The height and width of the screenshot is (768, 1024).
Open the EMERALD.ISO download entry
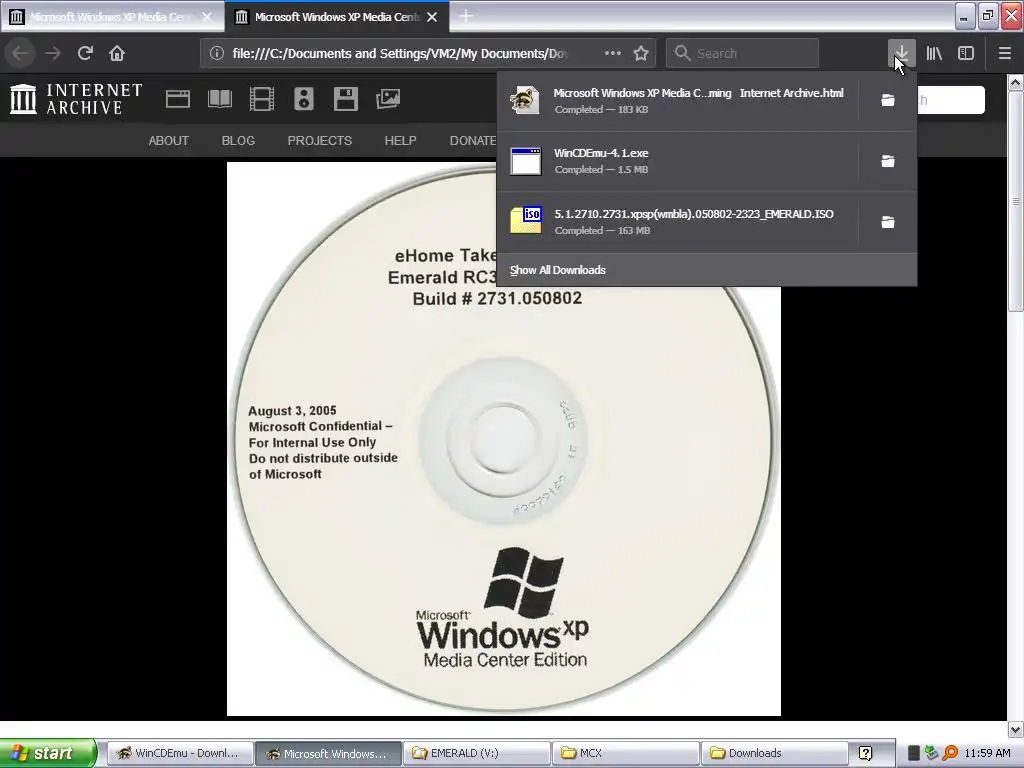coord(677,222)
